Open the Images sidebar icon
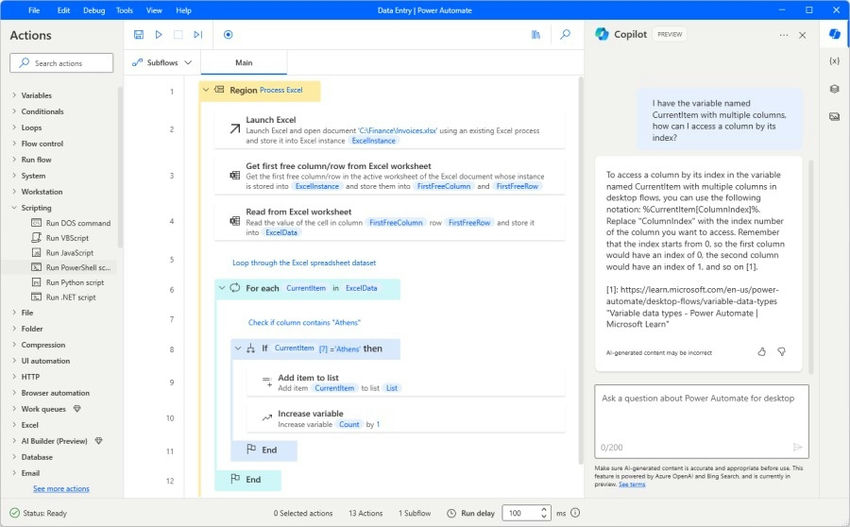The height and width of the screenshot is (527, 850). [835, 116]
